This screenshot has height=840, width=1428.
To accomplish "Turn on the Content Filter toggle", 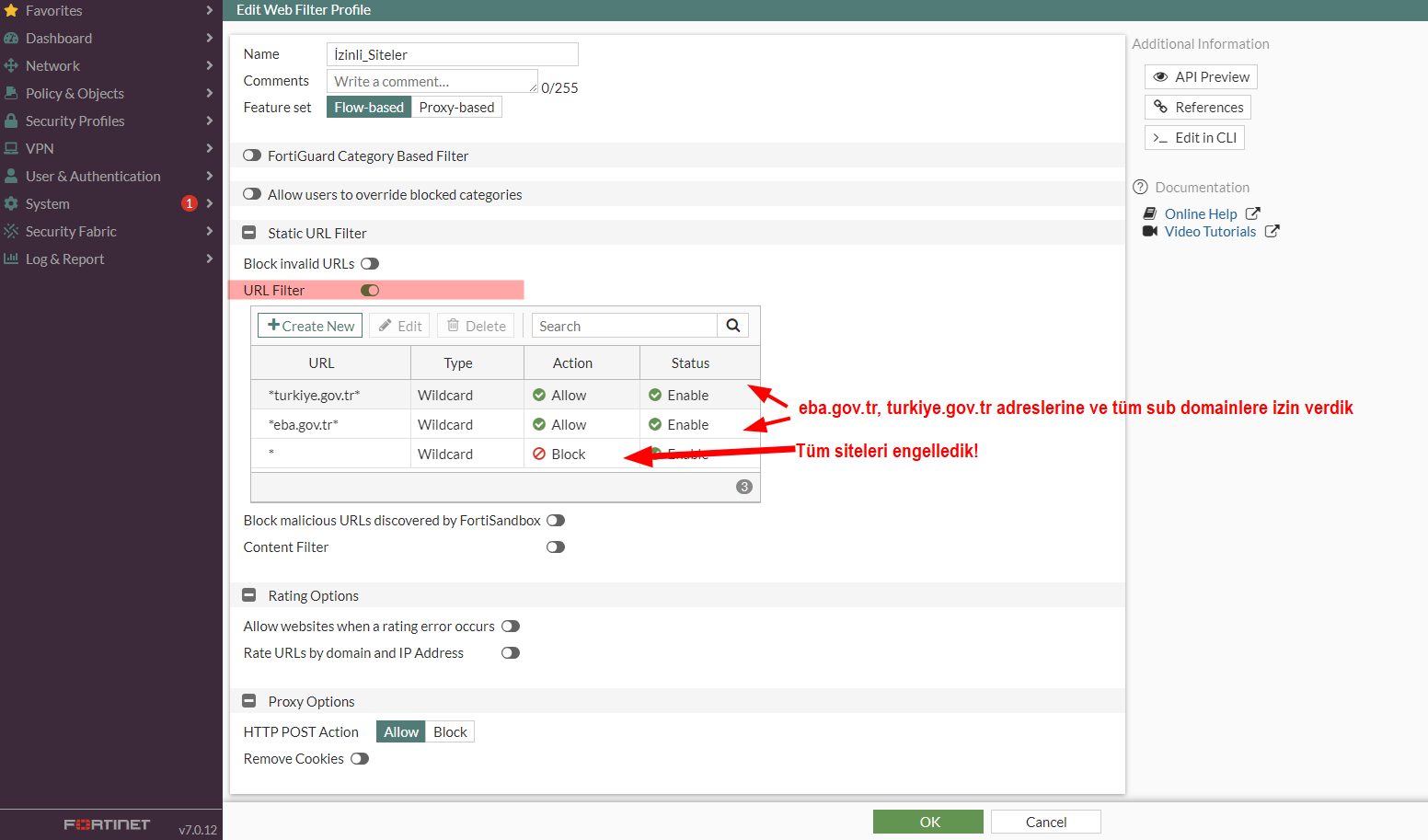I will (555, 547).
